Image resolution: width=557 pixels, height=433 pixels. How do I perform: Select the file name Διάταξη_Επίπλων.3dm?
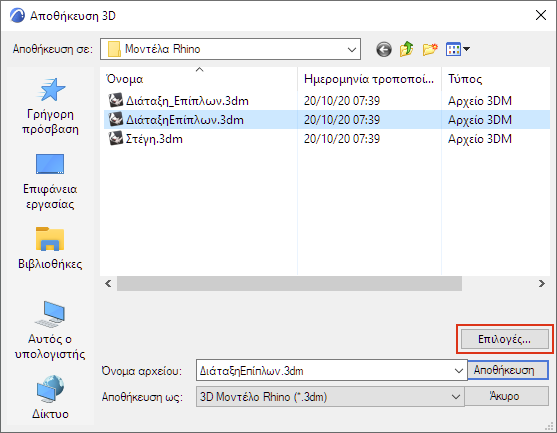coord(187,101)
